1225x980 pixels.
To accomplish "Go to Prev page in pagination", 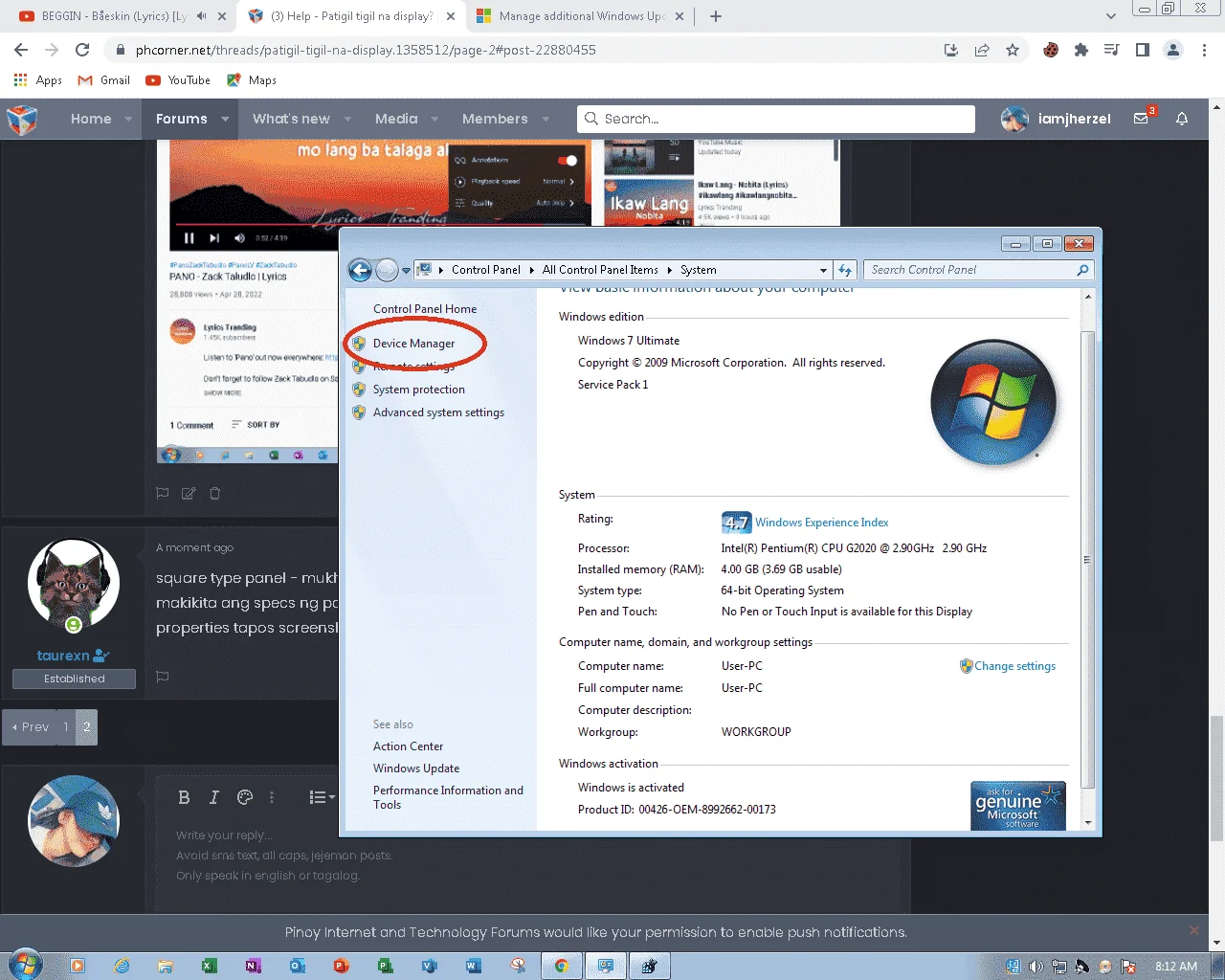I will [30, 727].
